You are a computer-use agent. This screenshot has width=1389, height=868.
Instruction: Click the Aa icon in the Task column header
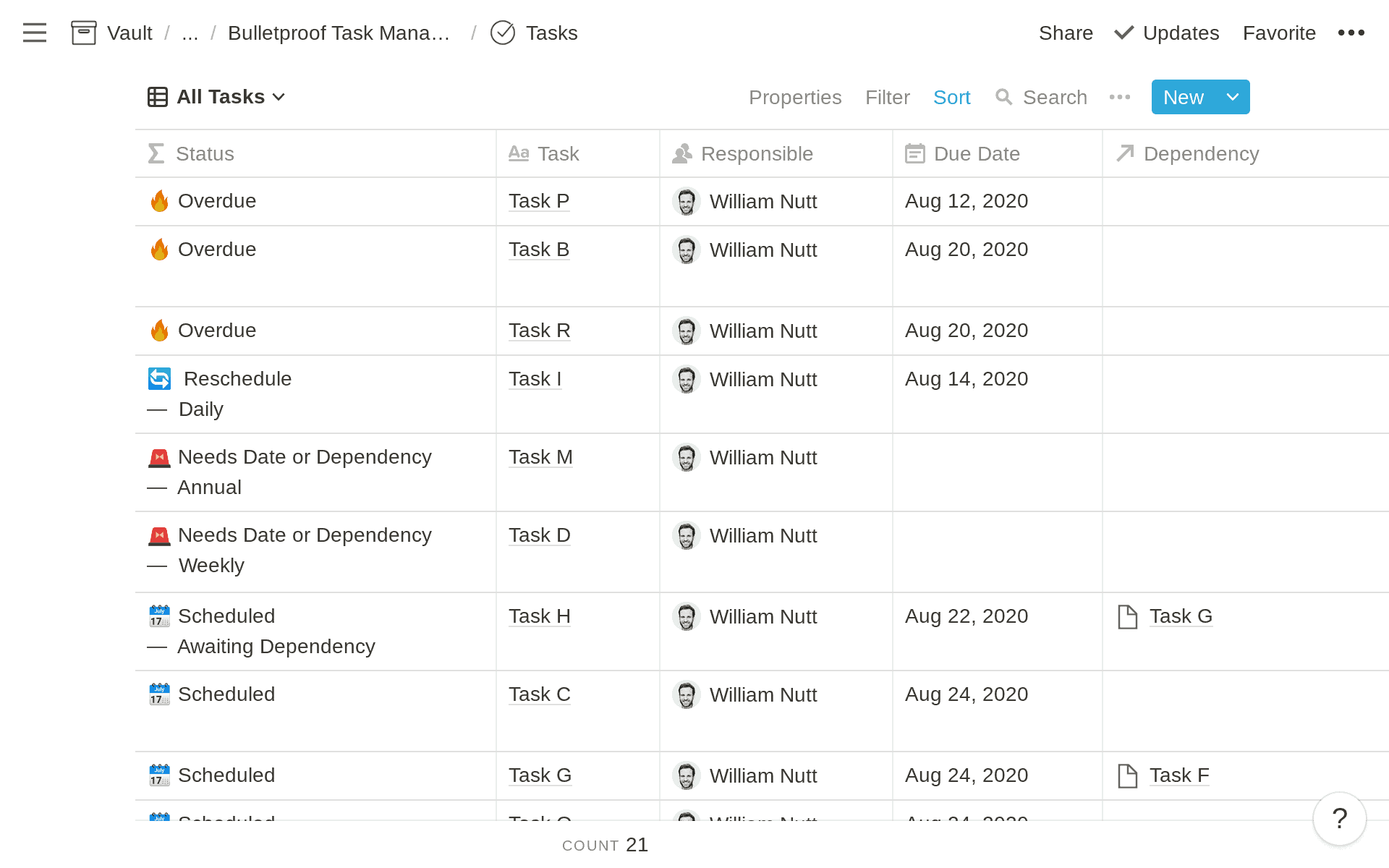tap(519, 153)
